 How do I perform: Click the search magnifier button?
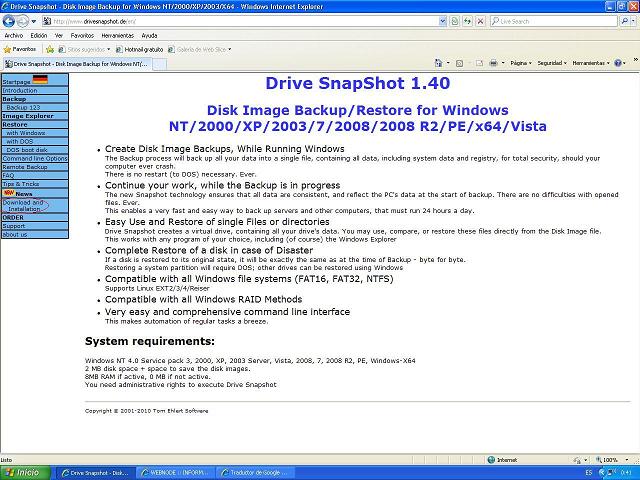click(x=624, y=21)
